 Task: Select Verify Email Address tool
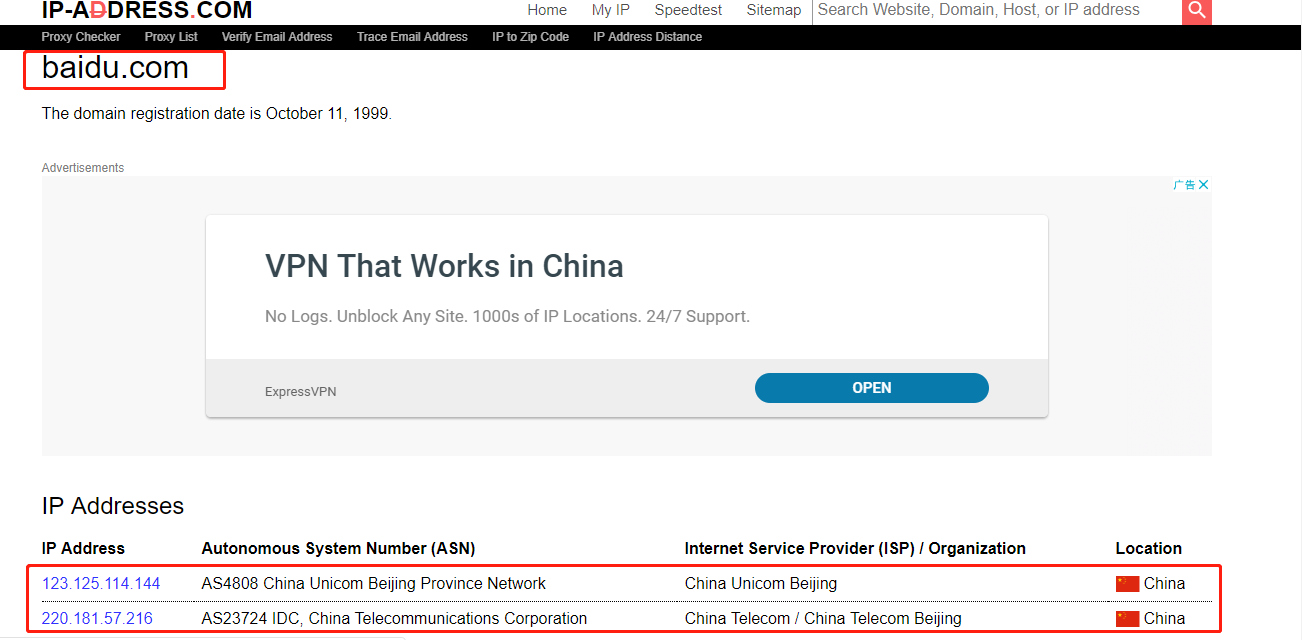coord(277,37)
